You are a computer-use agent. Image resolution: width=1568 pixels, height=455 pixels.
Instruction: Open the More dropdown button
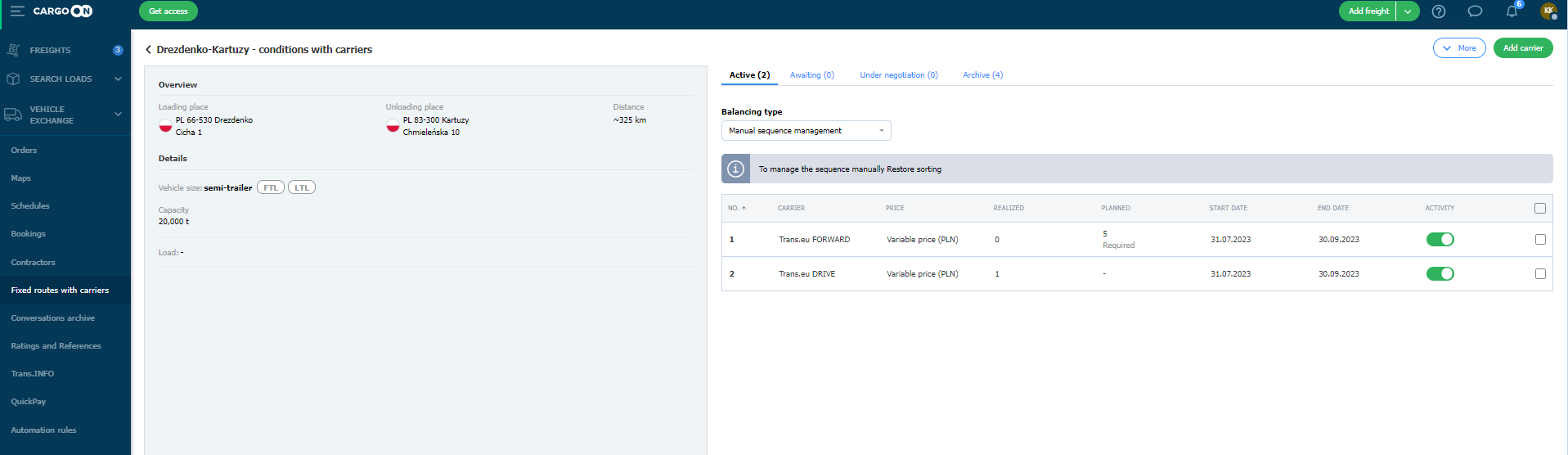point(1459,48)
